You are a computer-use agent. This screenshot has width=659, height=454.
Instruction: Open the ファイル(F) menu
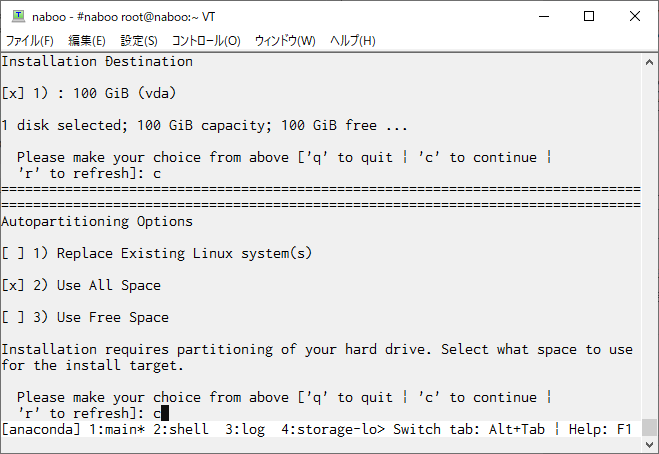click(29, 41)
